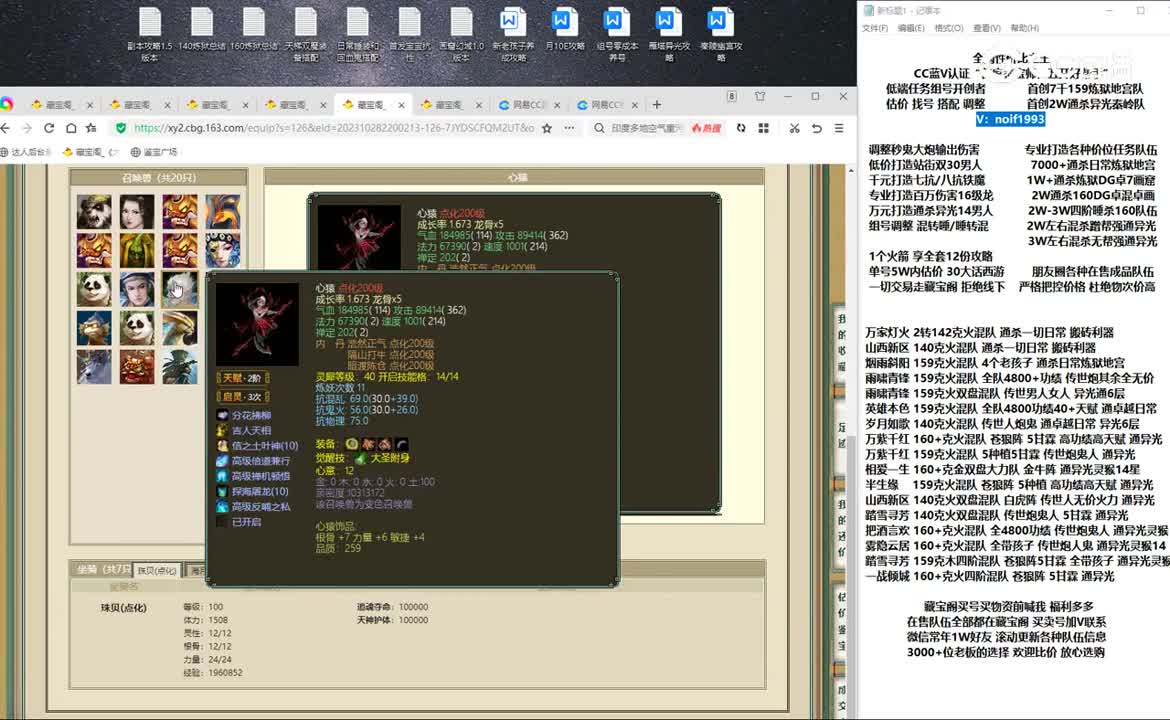Open the browser hamburger main menu
This screenshot has width=1170, height=720.
(x=839, y=128)
